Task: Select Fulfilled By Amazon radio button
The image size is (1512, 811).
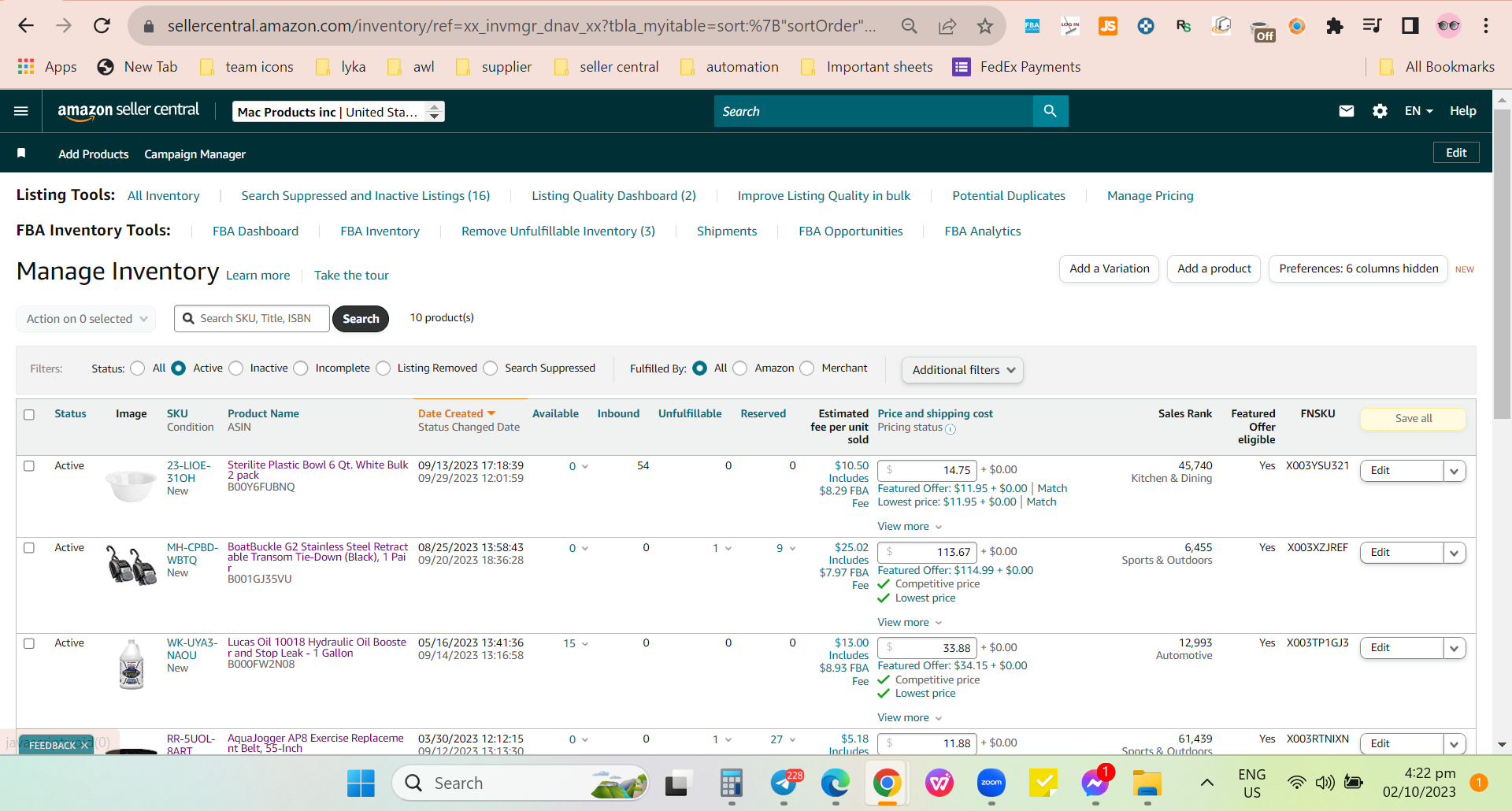Action: coord(740,368)
